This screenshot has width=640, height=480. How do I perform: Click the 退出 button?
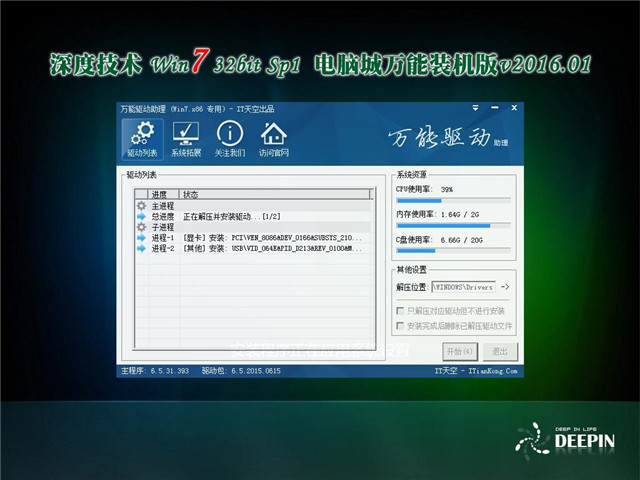[x=500, y=351]
